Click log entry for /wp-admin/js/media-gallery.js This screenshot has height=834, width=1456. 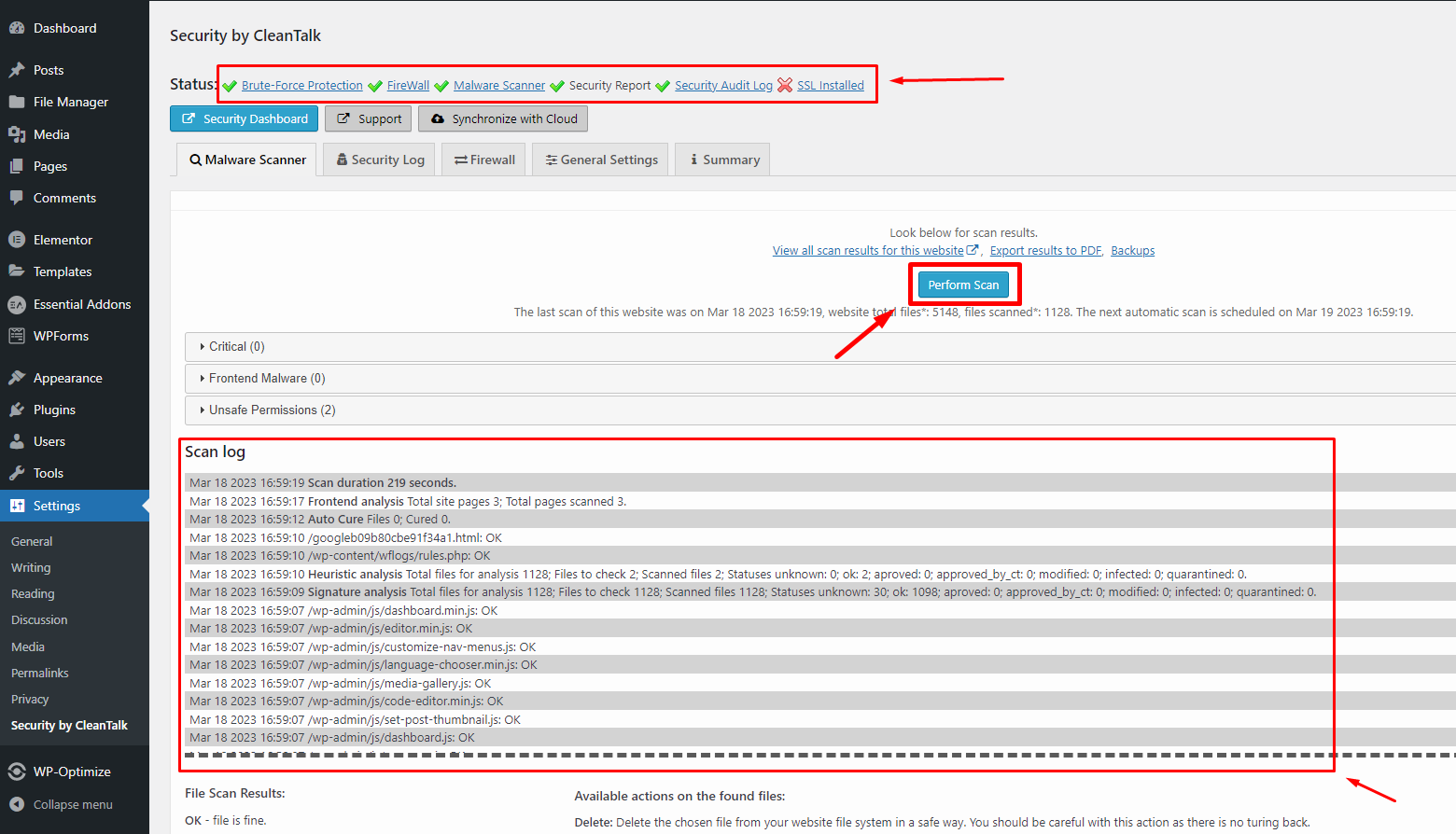tap(820, 683)
